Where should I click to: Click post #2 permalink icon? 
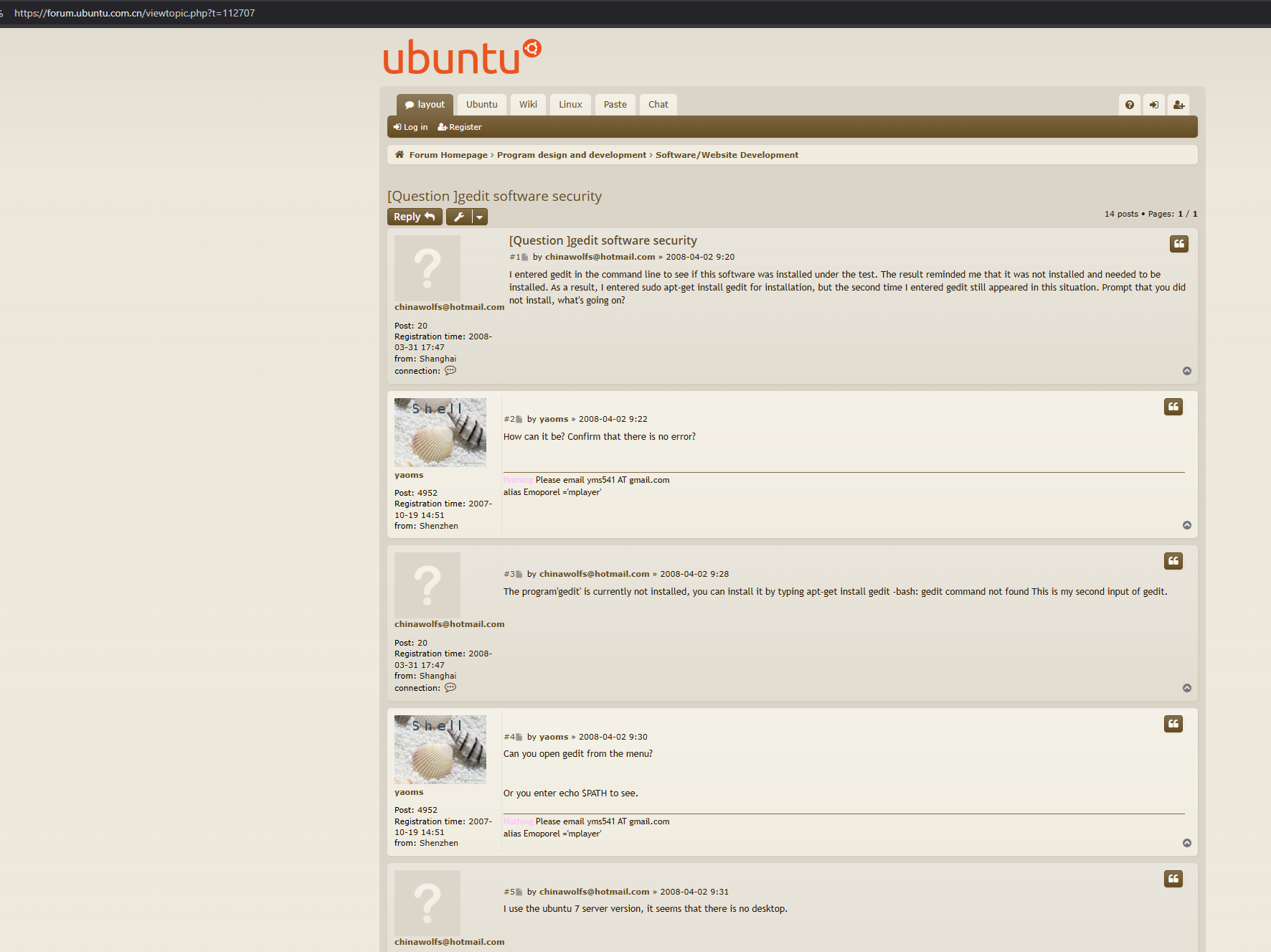coord(519,419)
